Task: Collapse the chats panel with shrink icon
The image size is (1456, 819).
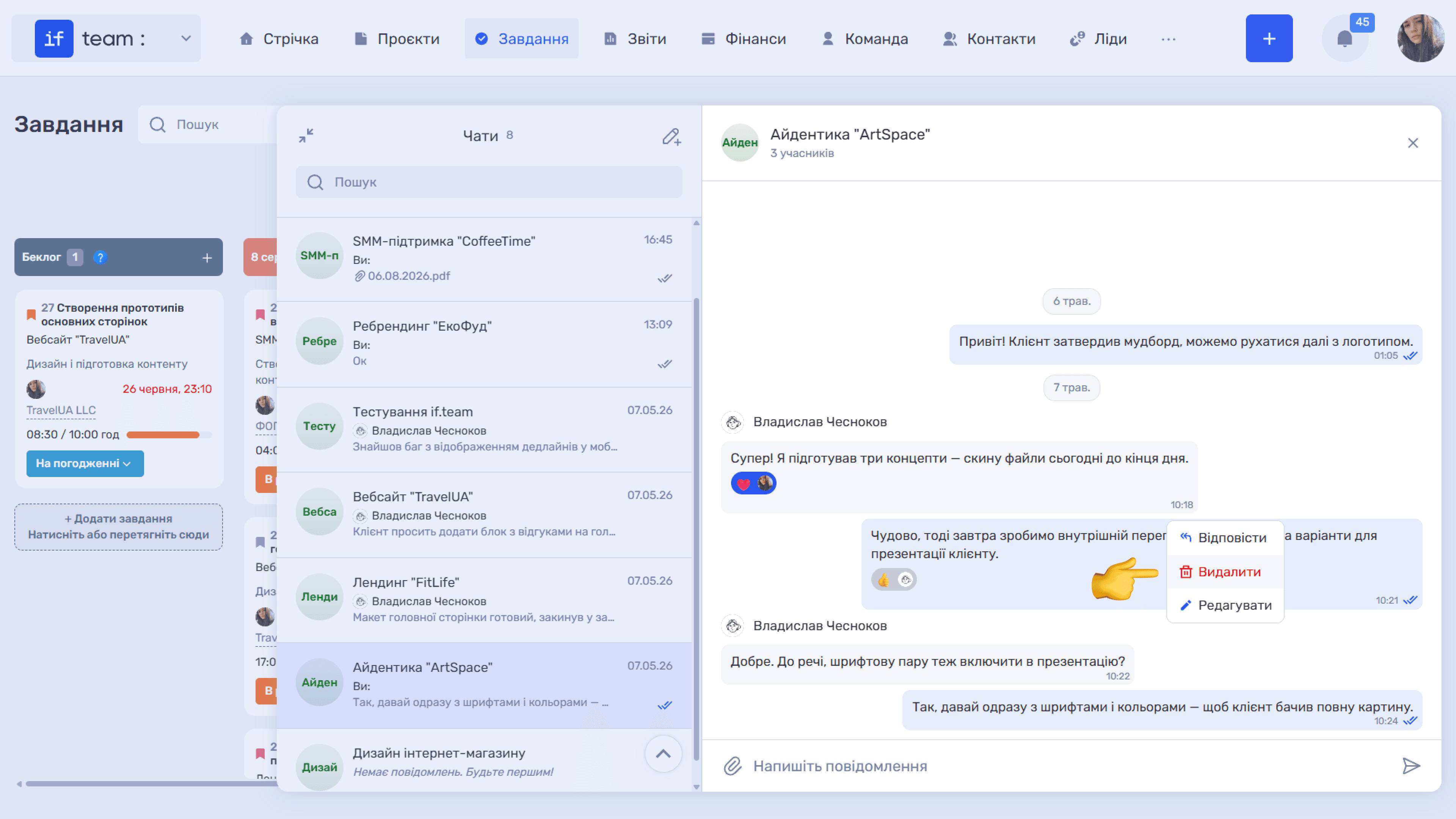Action: [306, 136]
